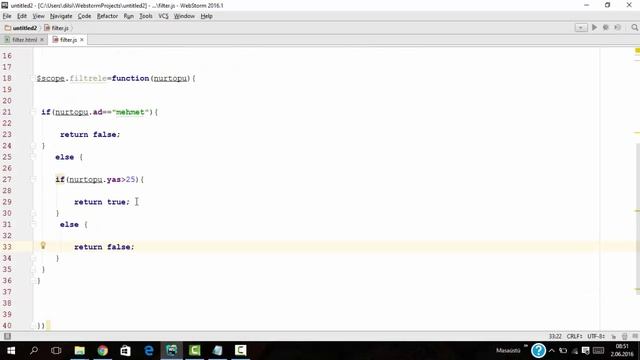
Task: Click the yellow inspection status indicator
Action: [637, 51]
